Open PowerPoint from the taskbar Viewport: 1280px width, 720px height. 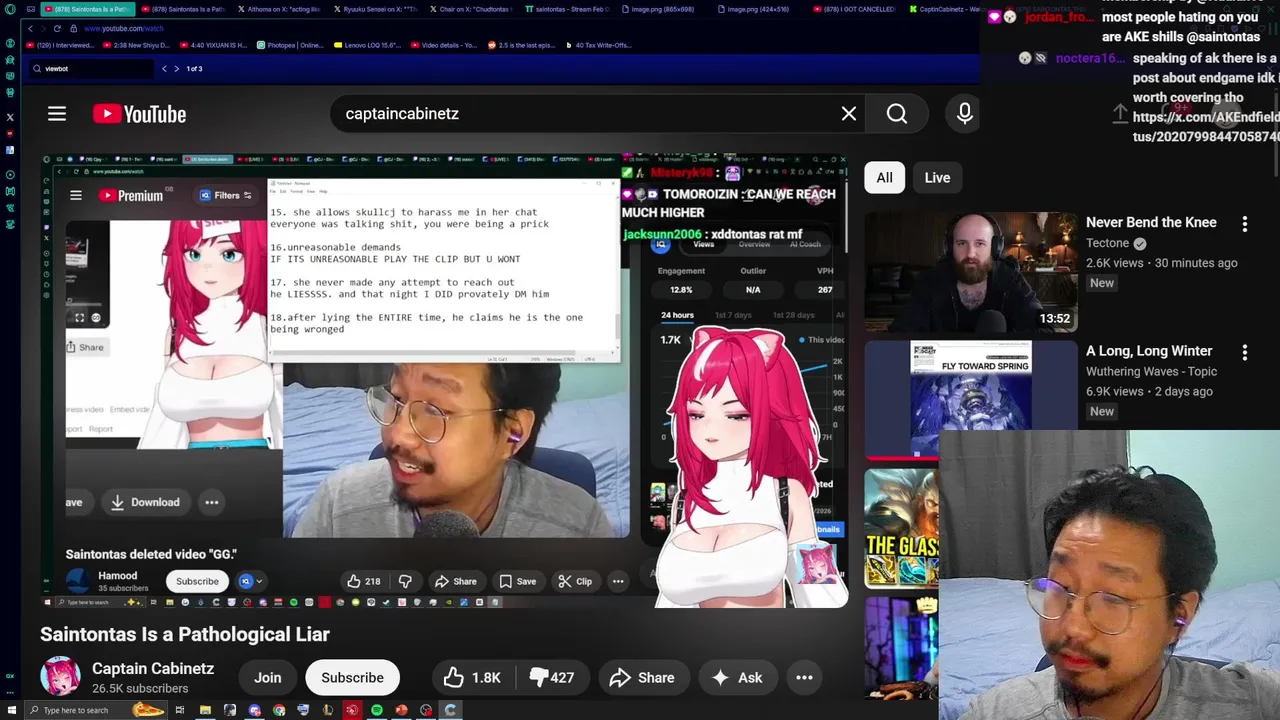[x=401, y=710]
